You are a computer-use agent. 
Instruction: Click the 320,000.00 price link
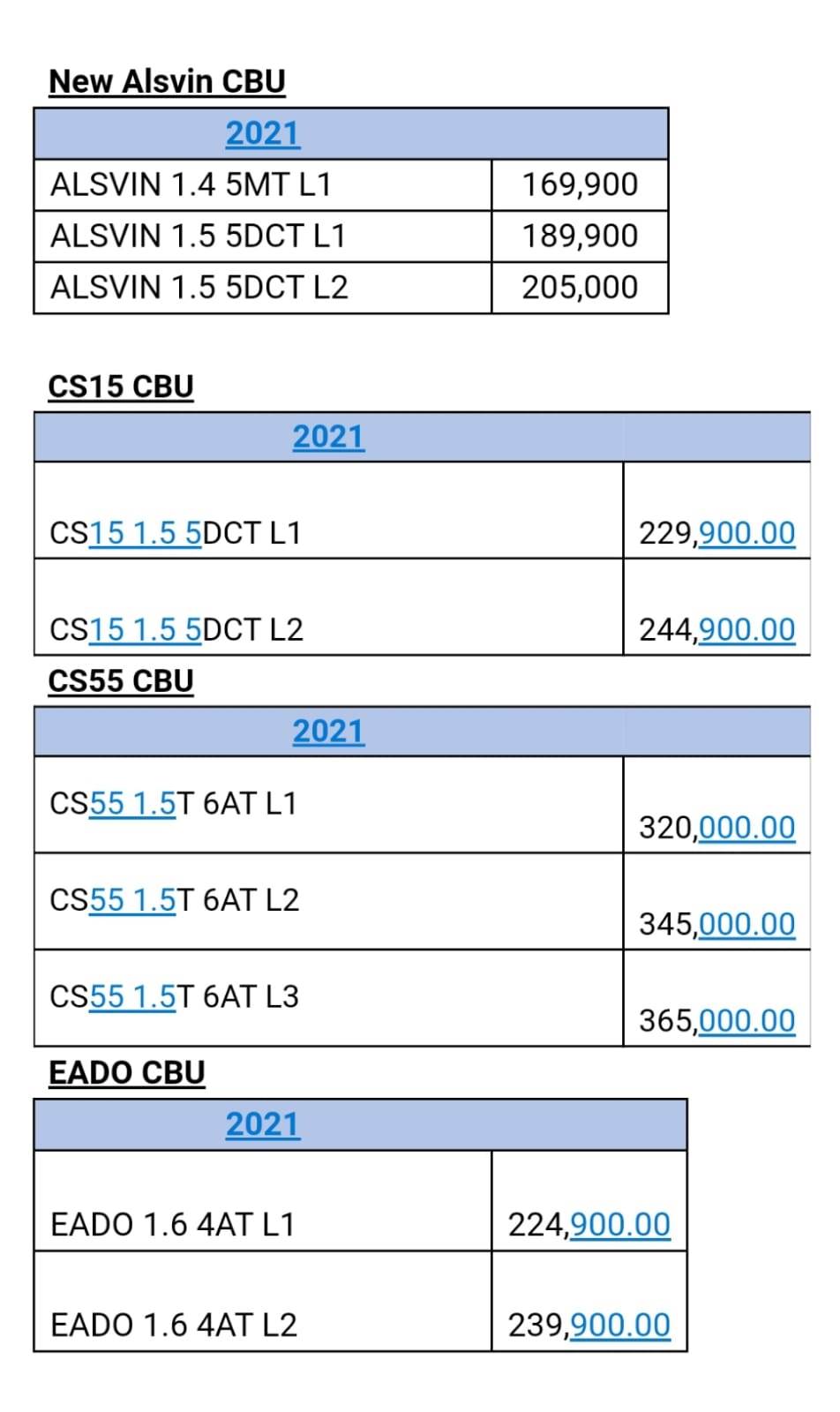pyautogui.click(x=746, y=828)
